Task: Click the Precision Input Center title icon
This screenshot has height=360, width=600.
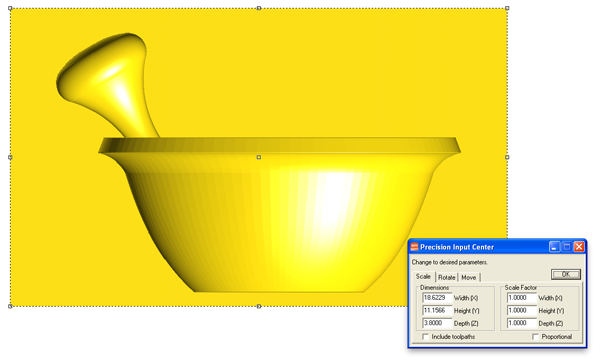Action: click(x=414, y=247)
